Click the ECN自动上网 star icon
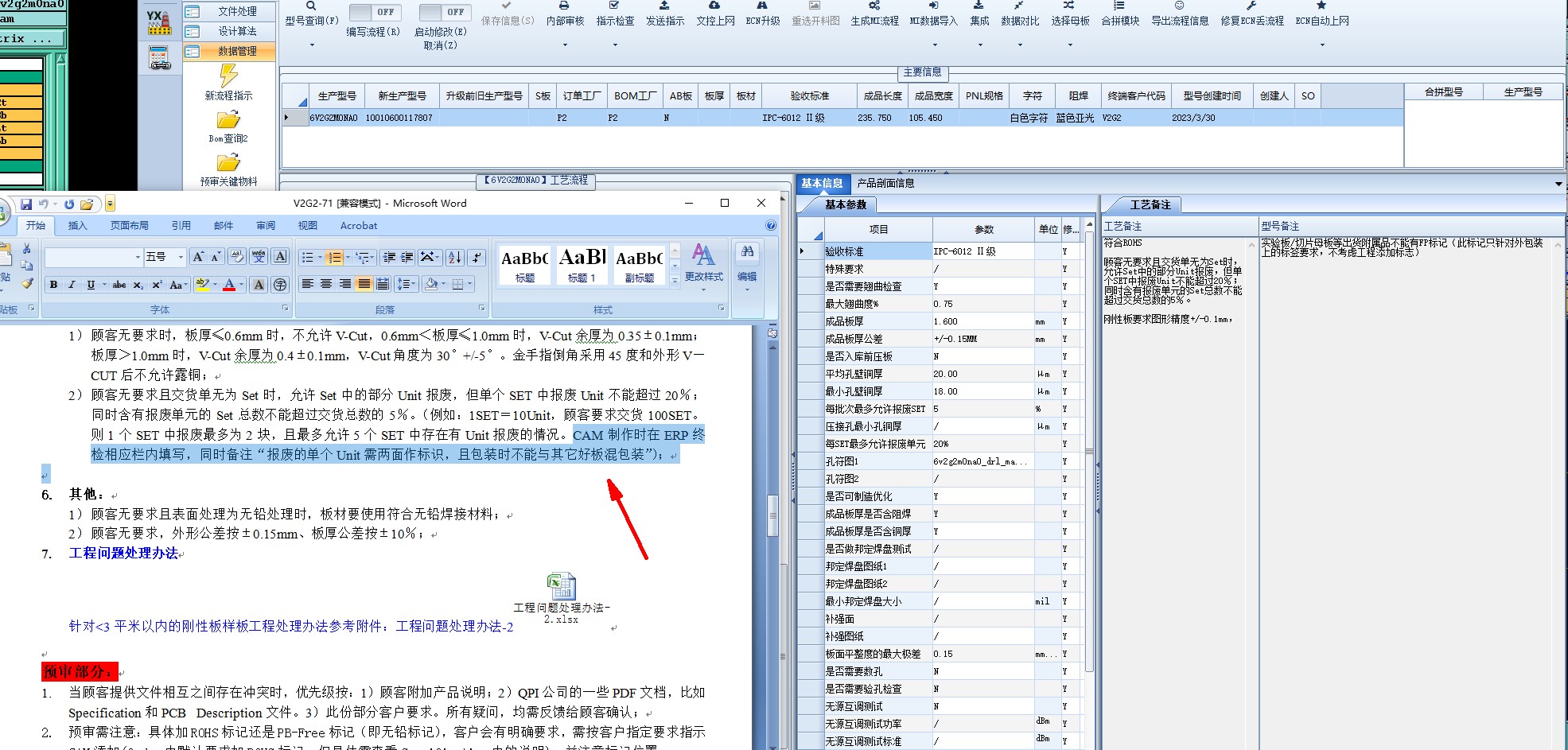The width and height of the screenshot is (1568, 750). [x=1321, y=6]
